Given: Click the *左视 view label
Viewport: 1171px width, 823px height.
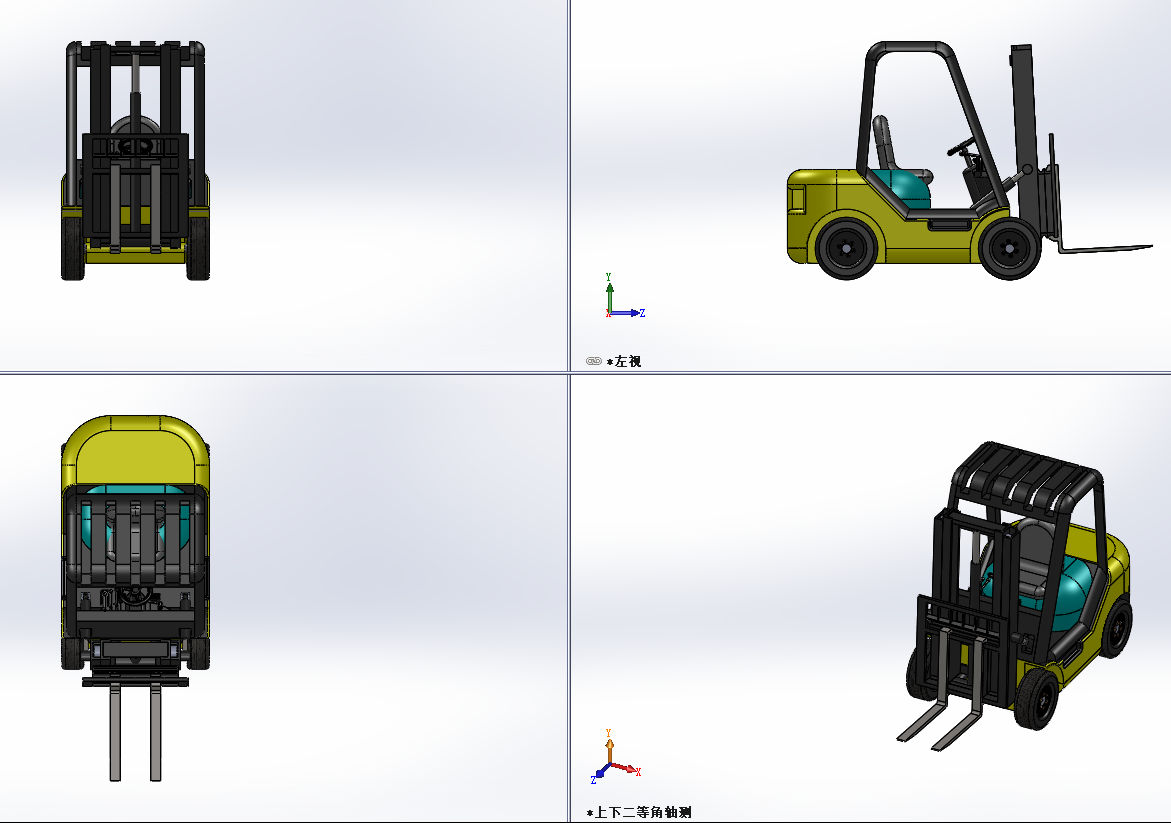Looking at the screenshot, I should (624, 361).
